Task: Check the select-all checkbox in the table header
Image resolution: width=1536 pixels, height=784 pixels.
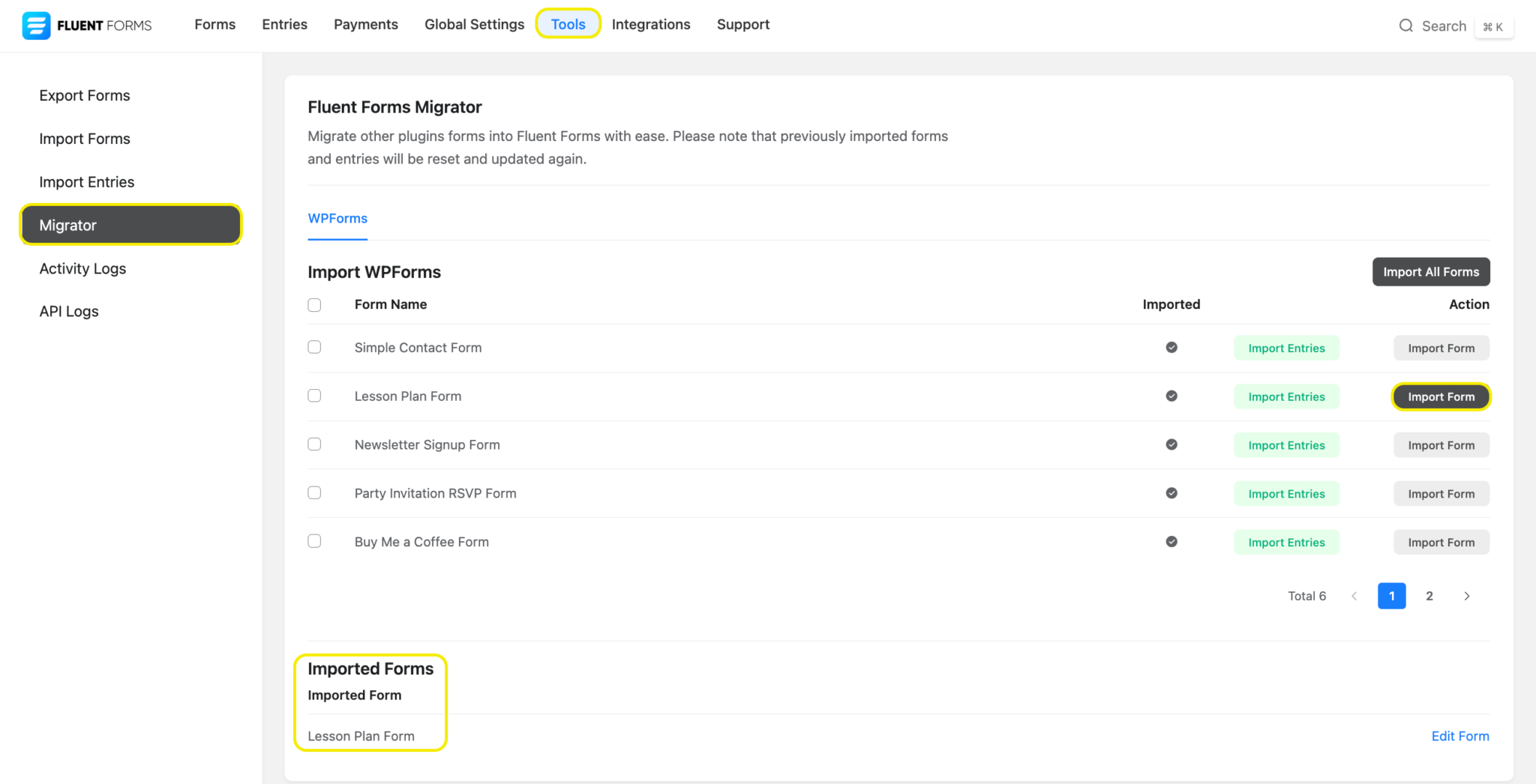Action: point(314,304)
